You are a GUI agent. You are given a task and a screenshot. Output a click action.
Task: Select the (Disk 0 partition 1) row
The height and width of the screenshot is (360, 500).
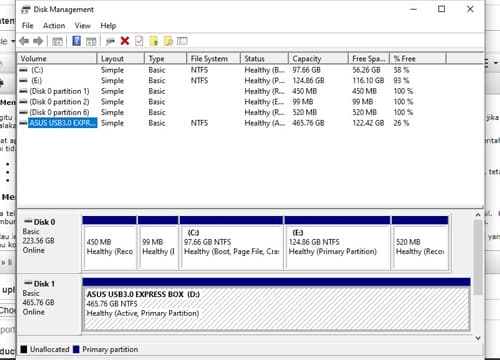tap(59, 91)
